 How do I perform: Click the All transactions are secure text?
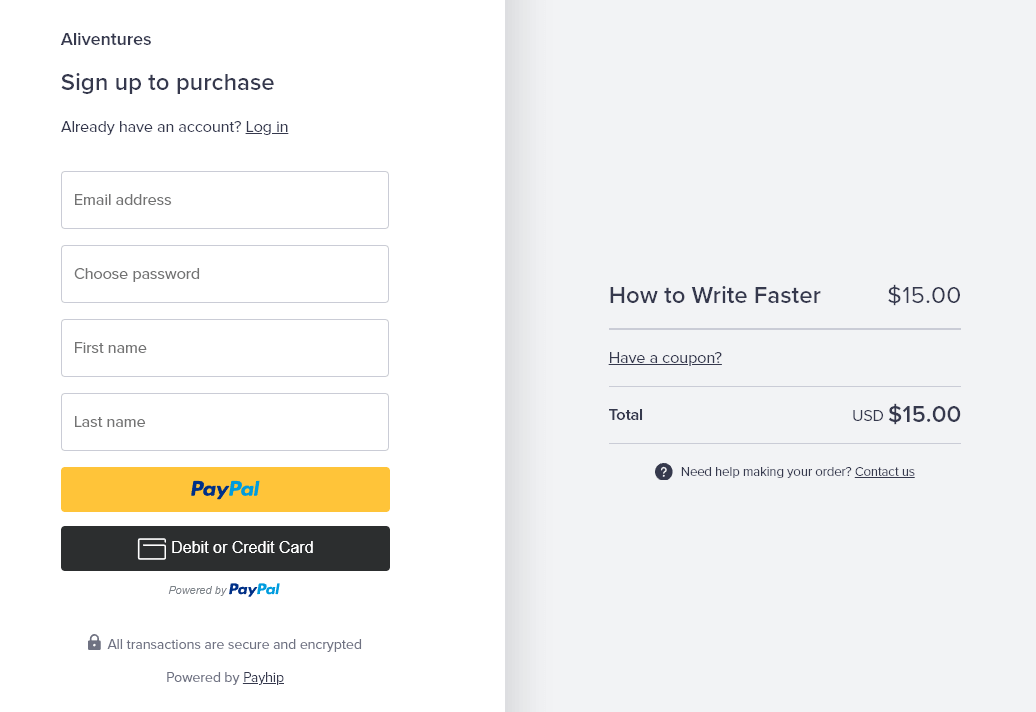235,645
